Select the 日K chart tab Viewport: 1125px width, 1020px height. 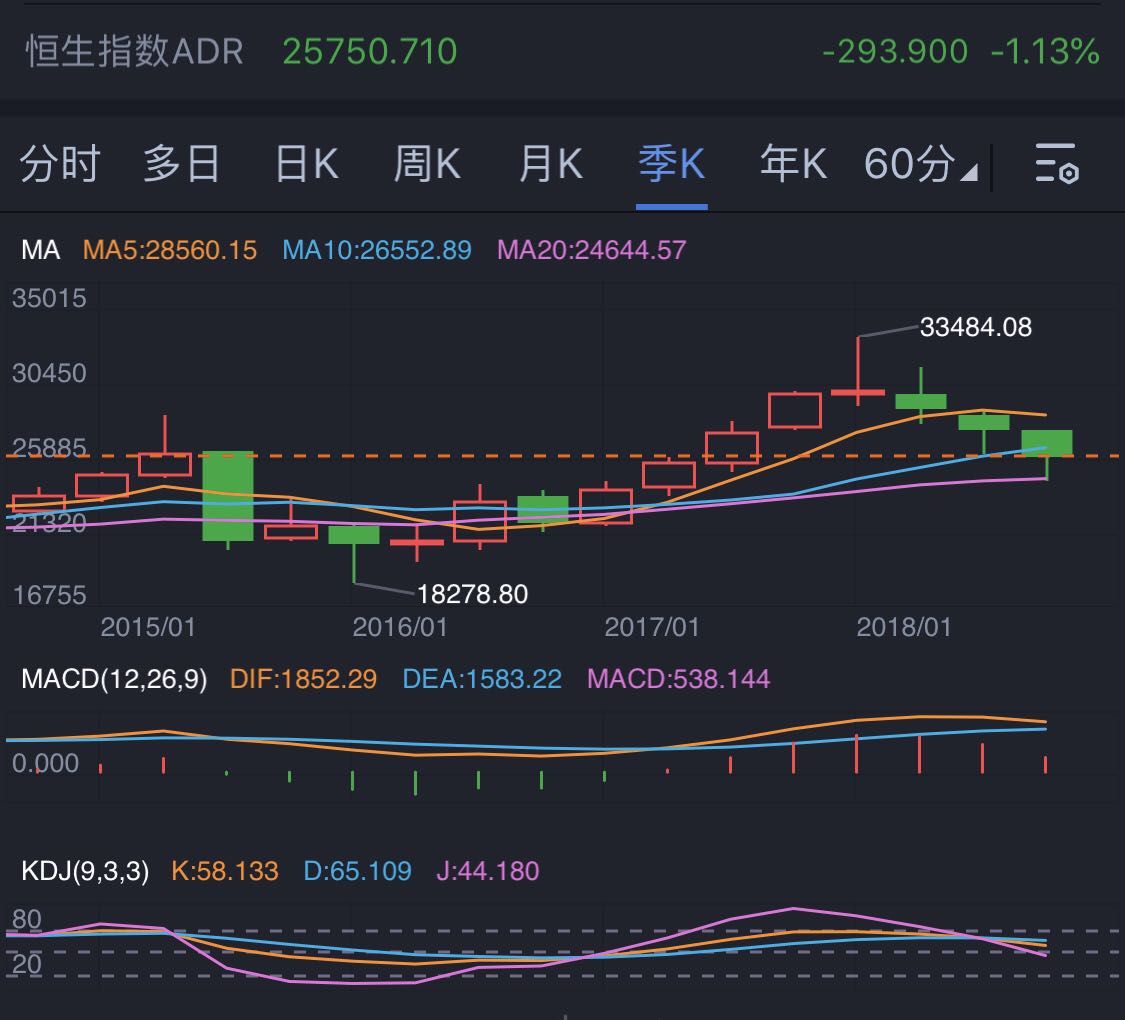click(307, 164)
